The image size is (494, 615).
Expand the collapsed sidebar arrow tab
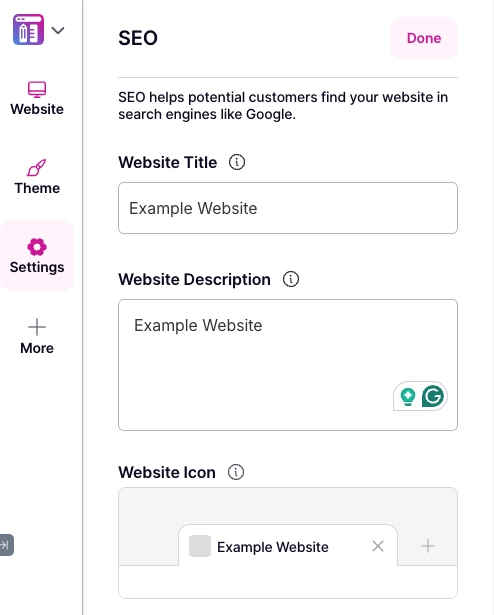click(7, 545)
